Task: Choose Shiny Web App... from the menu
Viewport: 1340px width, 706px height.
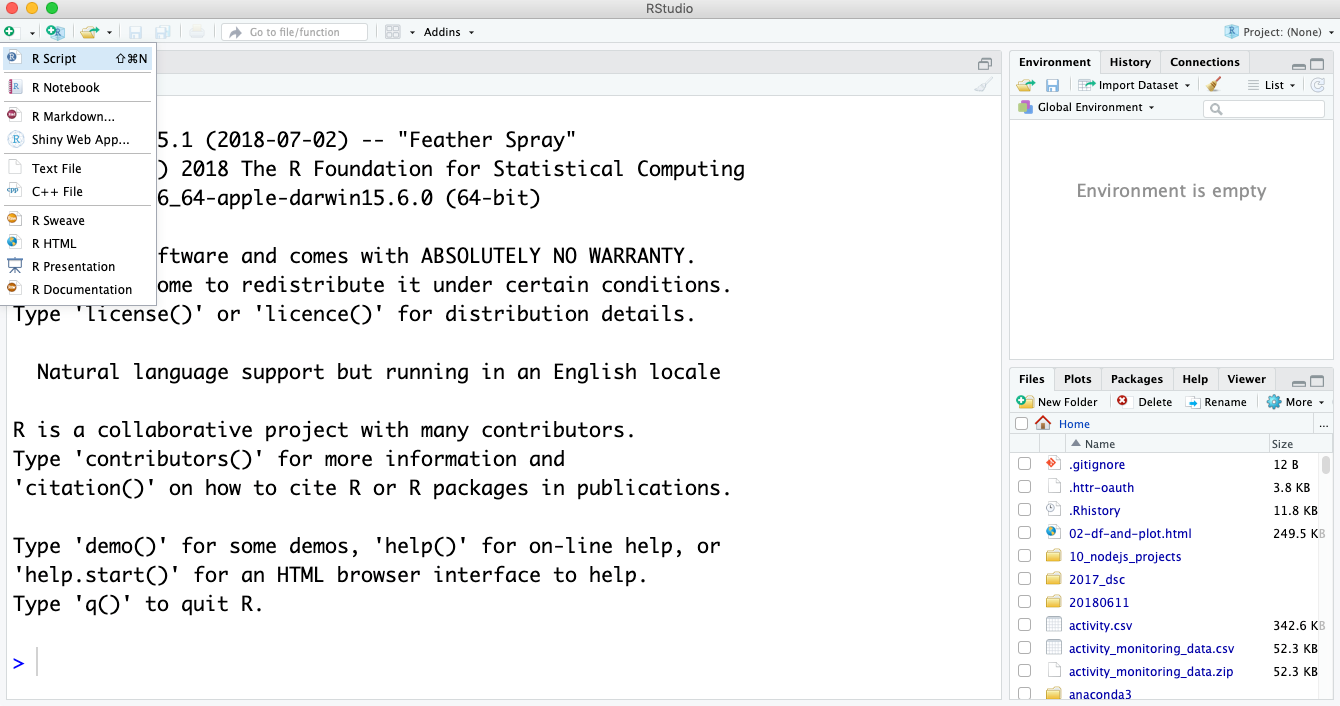Action: coord(79,139)
